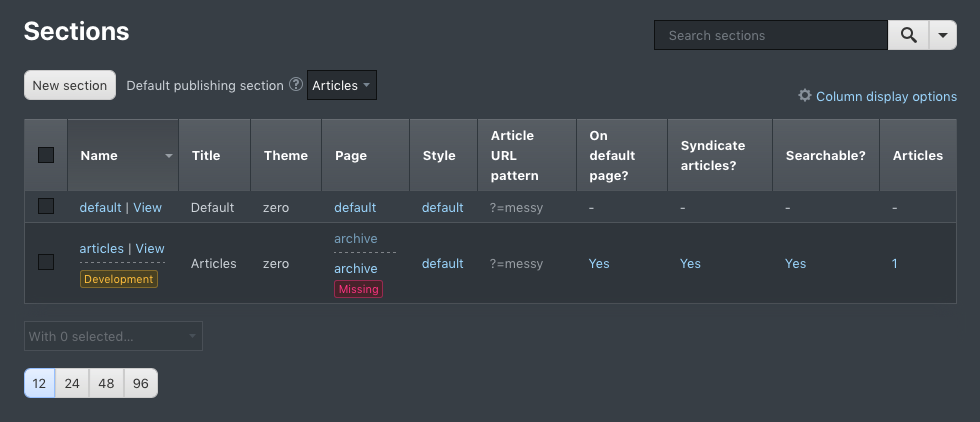Sort by the Page column header
Viewport: 980px width, 422px height.
click(x=366, y=155)
